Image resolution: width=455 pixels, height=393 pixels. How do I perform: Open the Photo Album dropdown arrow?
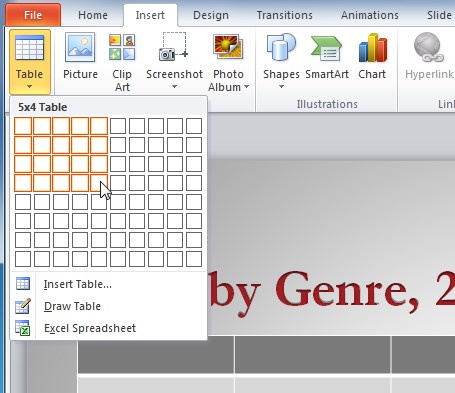point(247,87)
